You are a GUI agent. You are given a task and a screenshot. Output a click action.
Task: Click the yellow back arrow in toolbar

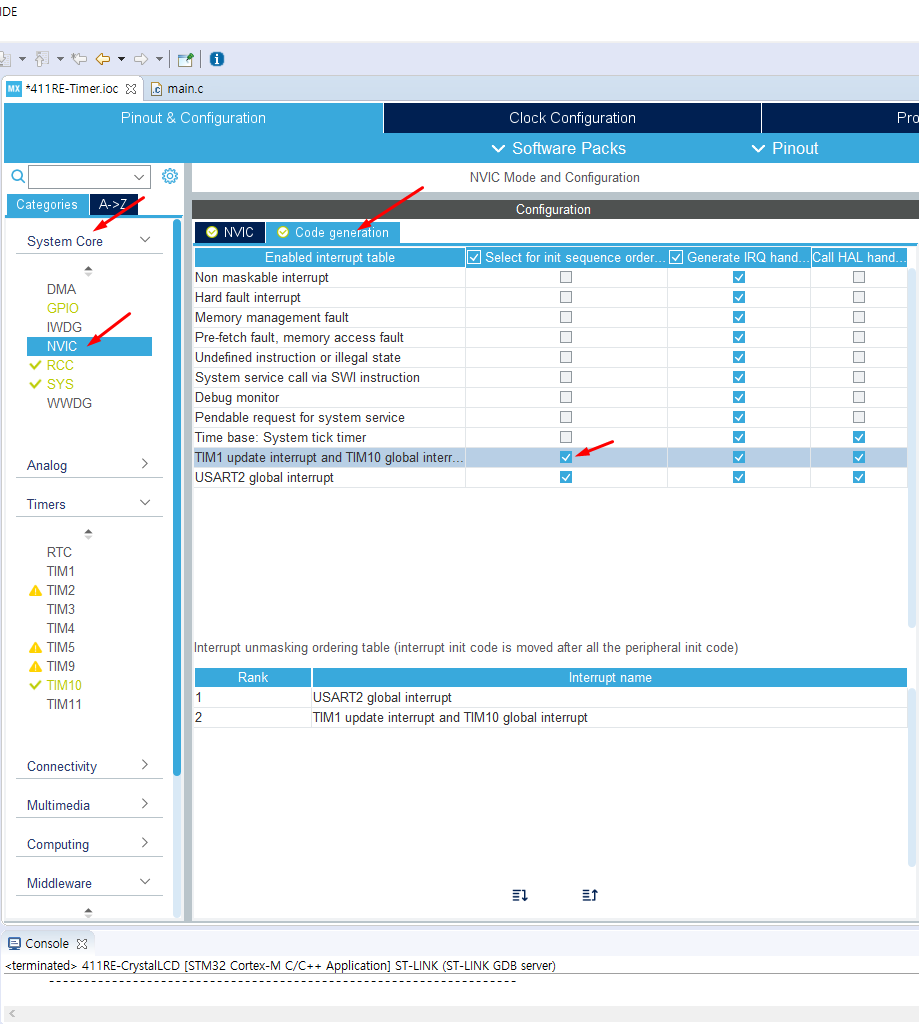point(103,59)
